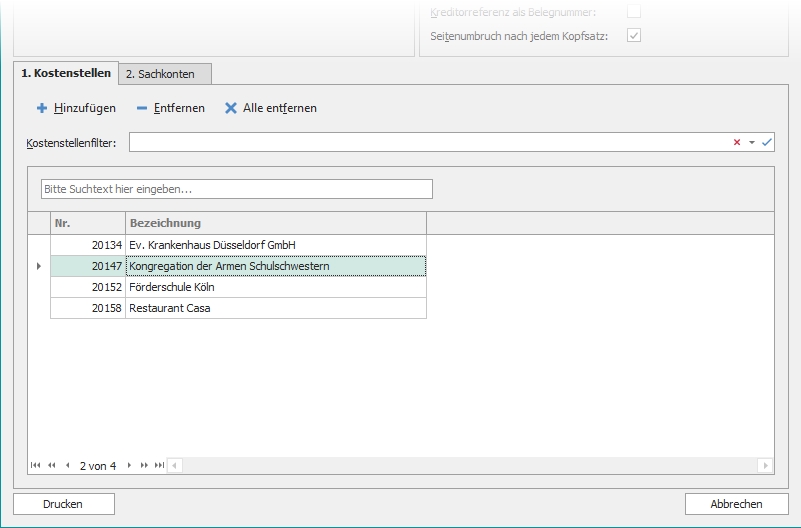The width and height of the screenshot is (801, 528).
Task: Toggle Kreditorreferenz als Belegnummer checkbox
Action: [633, 11]
